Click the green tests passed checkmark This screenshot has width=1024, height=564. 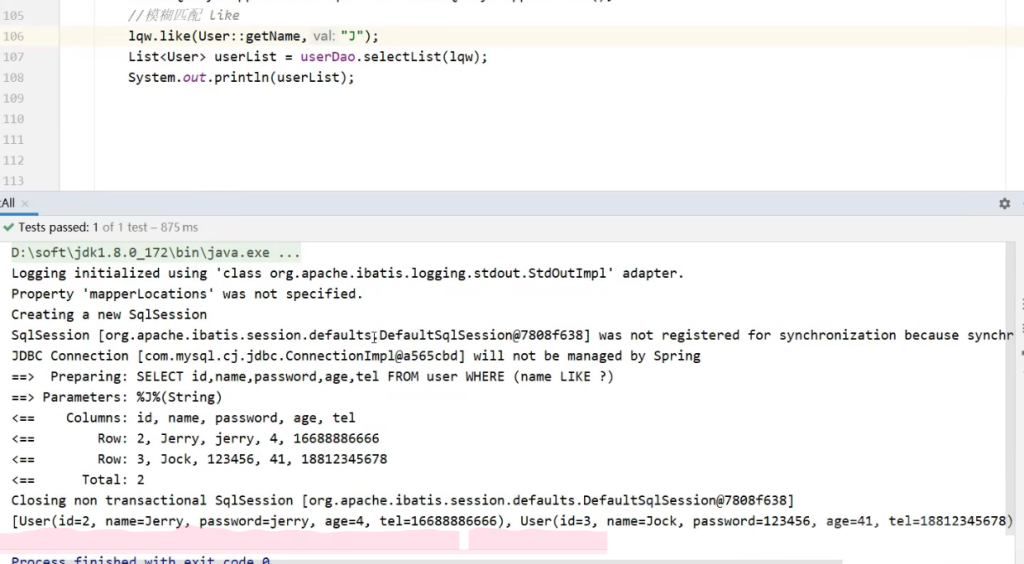(8, 228)
